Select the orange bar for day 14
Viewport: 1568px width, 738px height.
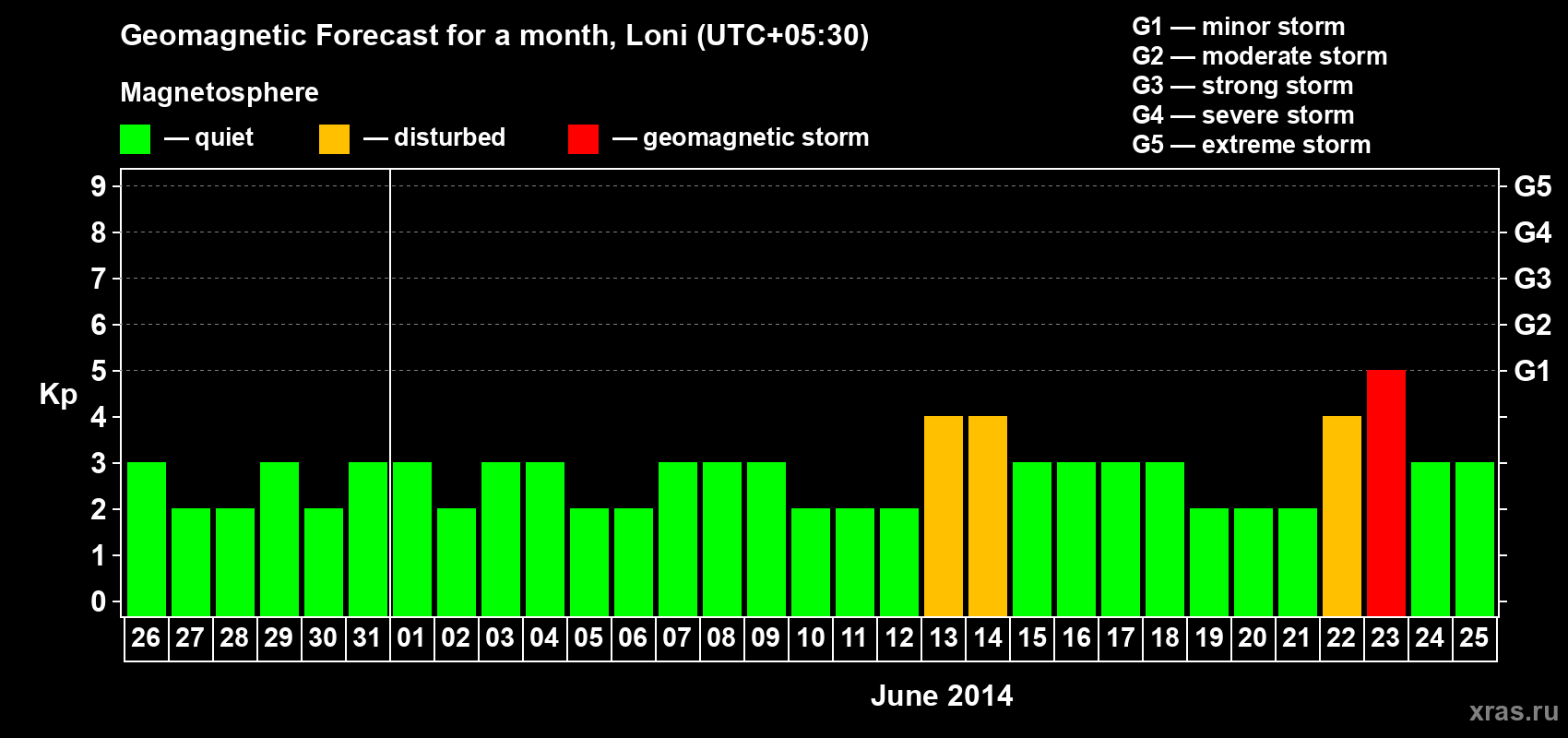coord(987,516)
